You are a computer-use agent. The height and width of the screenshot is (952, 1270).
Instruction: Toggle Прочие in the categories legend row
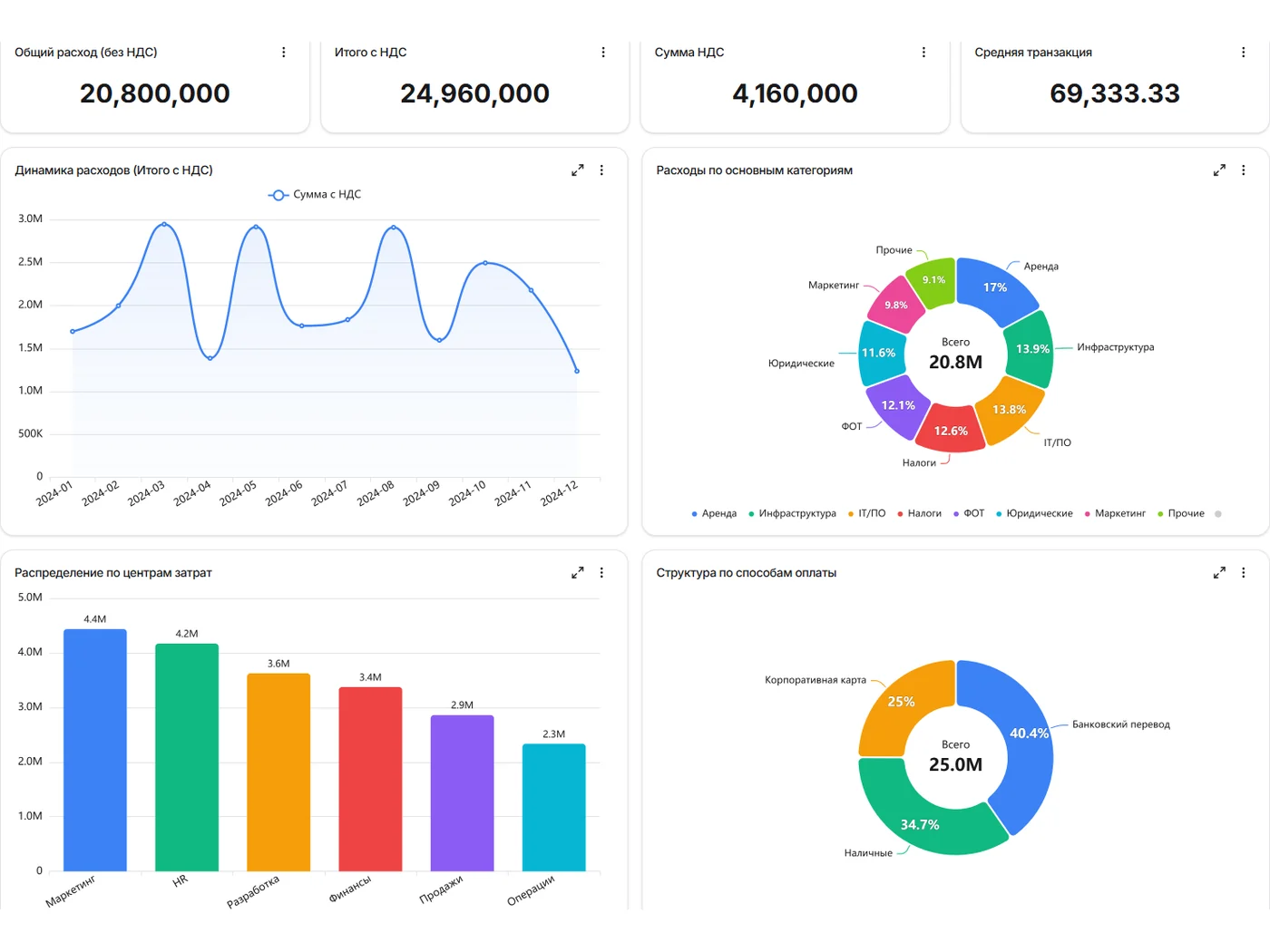point(1181,514)
